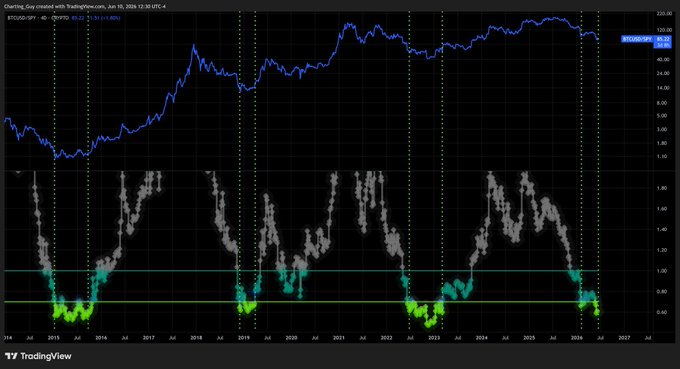Screen dimensions: 680x369
Task: Click the 120.00 price axis label
Action: [x=664, y=30]
